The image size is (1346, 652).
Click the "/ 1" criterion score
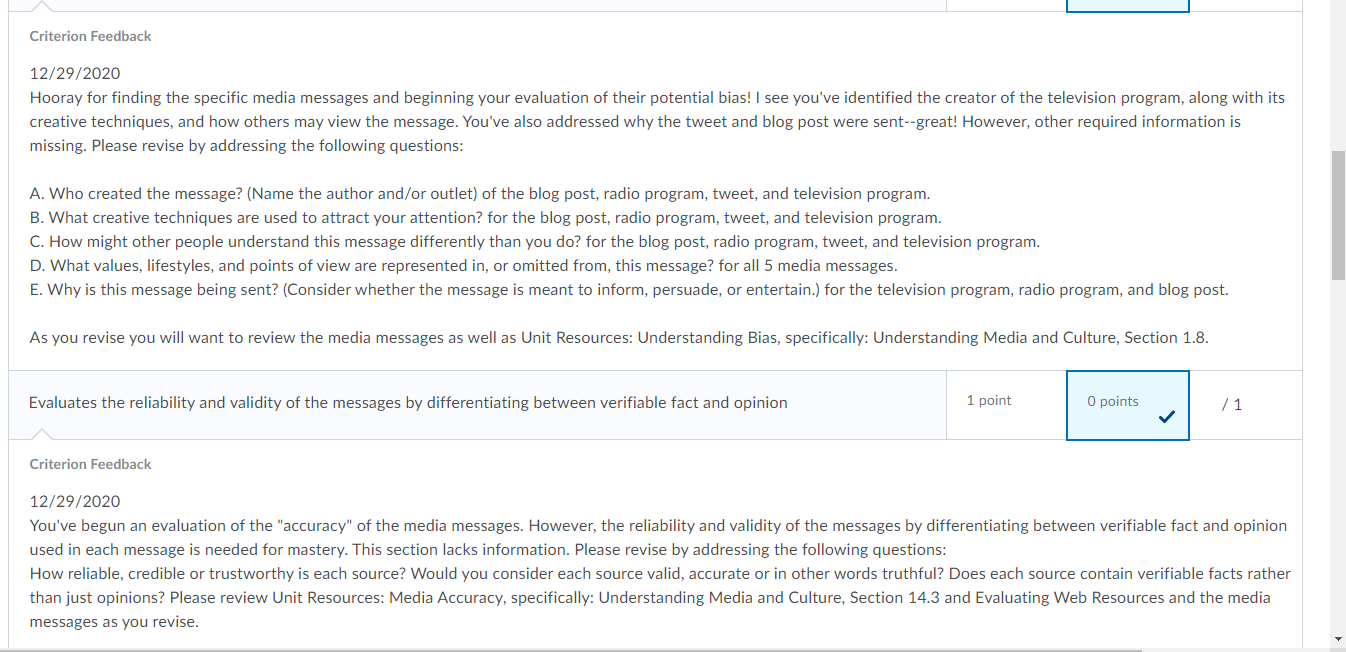pyautogui.click(x=1232, y=404)
